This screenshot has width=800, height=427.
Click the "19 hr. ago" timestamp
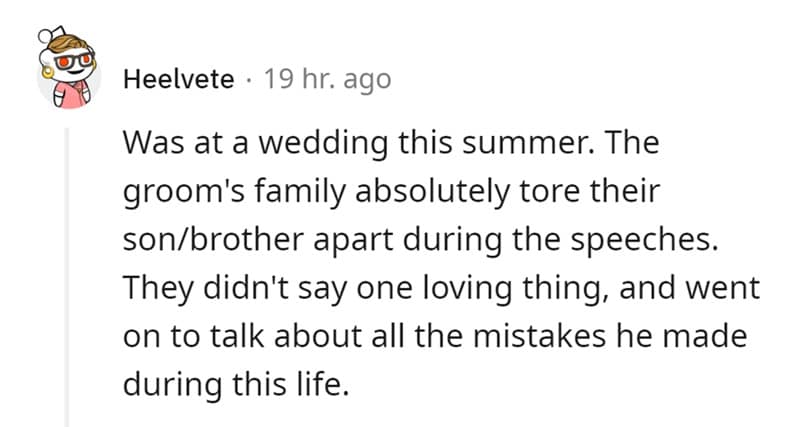click(327, 79)
